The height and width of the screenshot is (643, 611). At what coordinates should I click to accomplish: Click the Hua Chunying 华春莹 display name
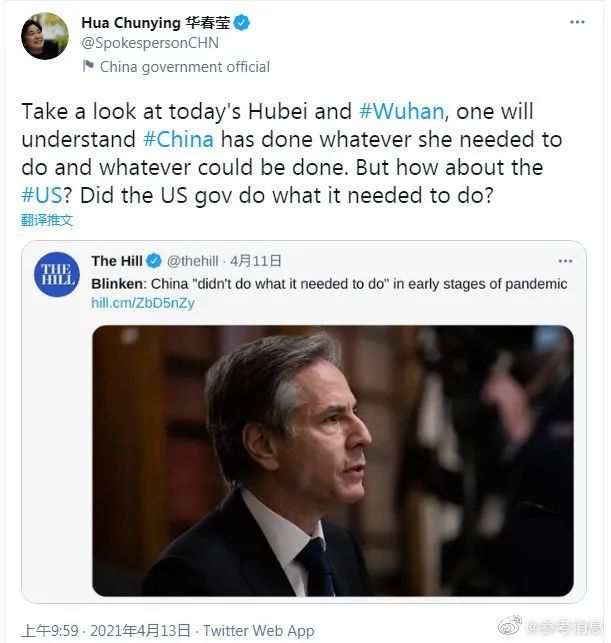pos(156,23)
